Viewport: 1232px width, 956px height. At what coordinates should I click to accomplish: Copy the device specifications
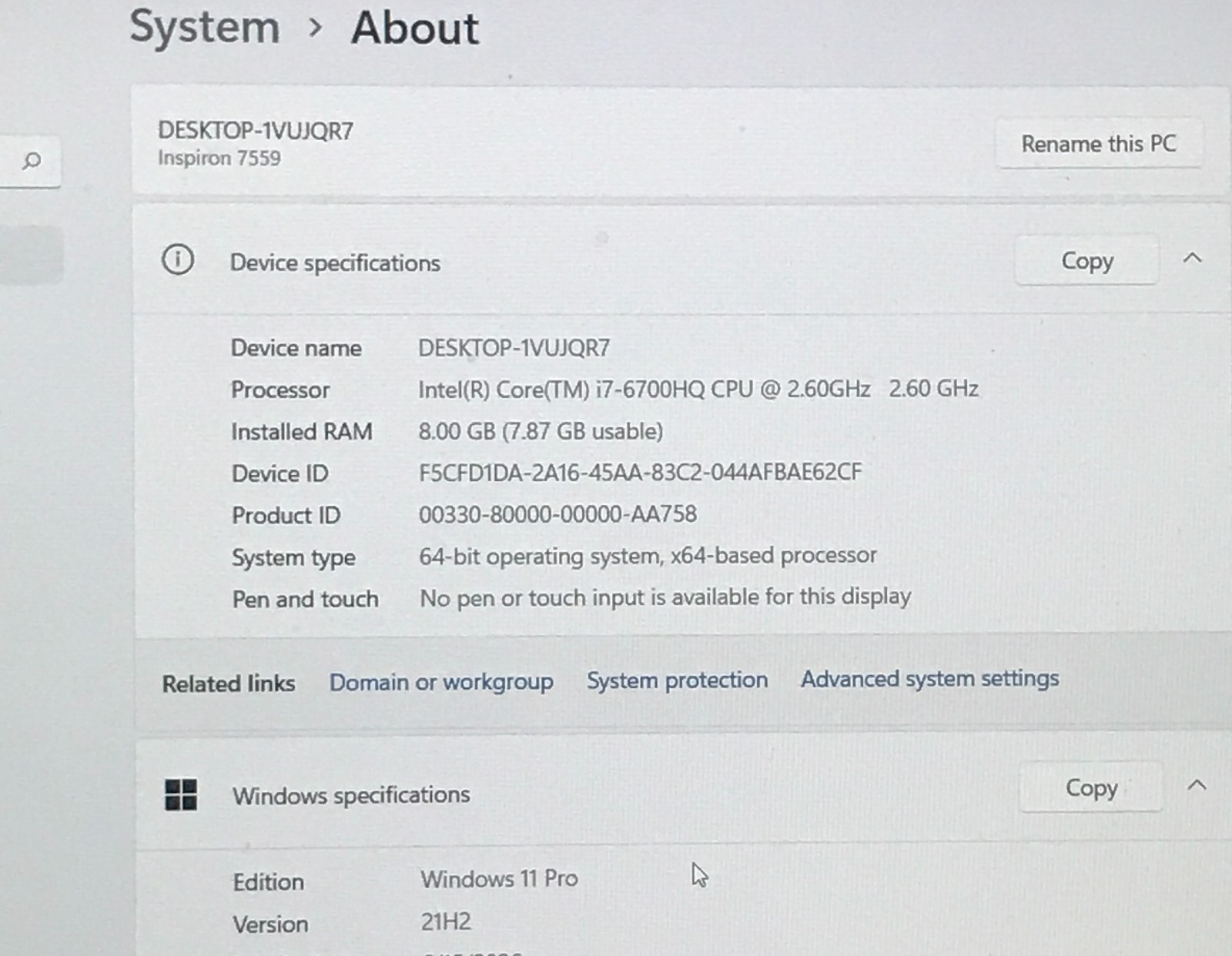click(1087, 260)
